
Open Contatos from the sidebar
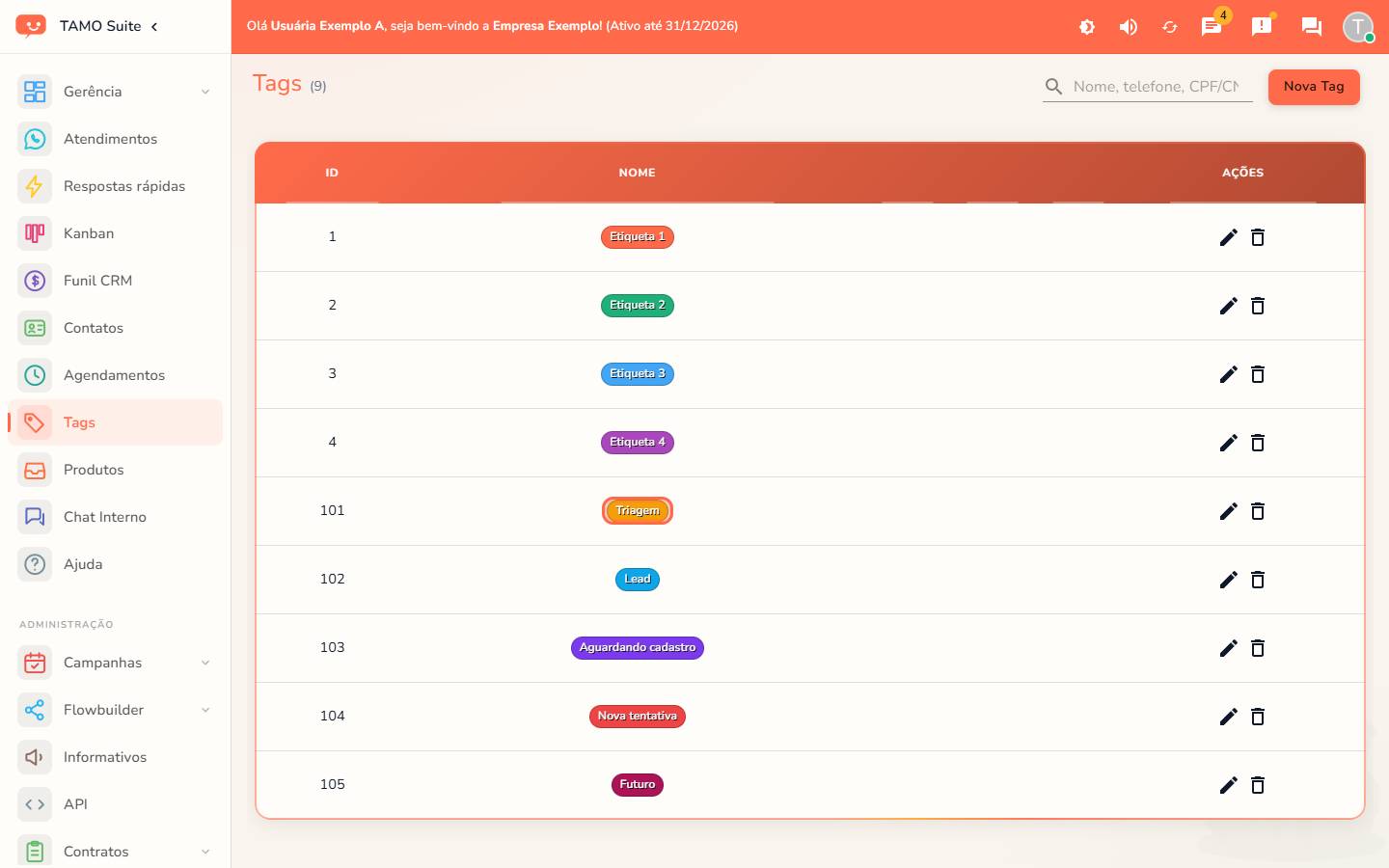tap(115, 328)
